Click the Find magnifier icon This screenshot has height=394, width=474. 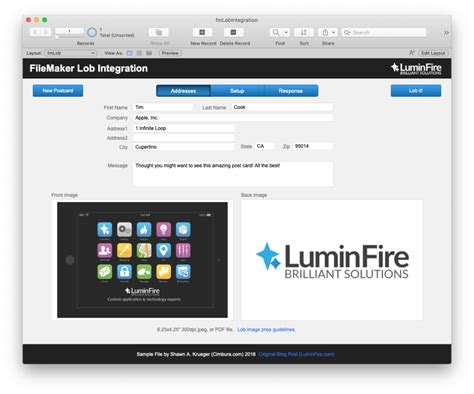(x=276, y=32)
